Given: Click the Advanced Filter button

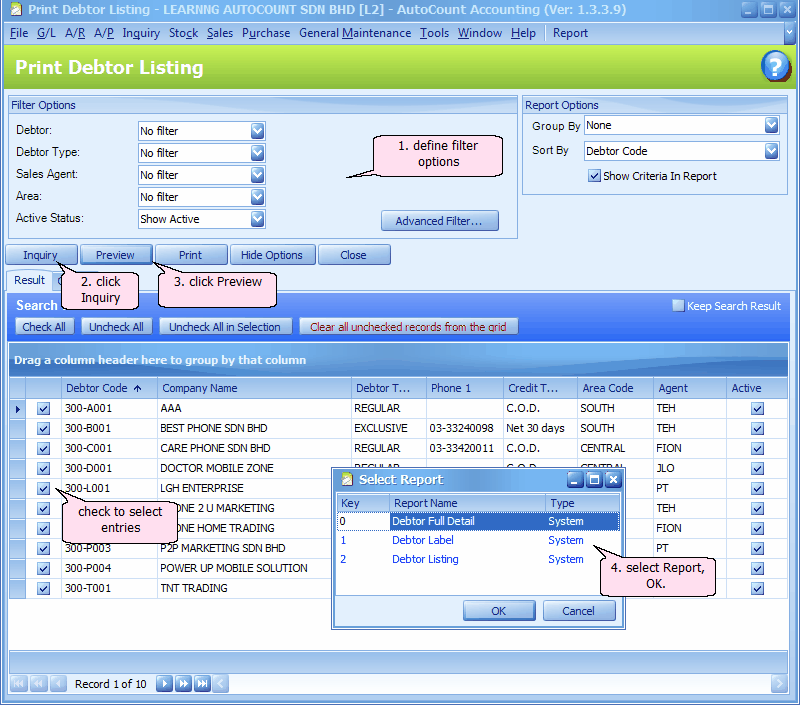Looking at the screenshot, I should pos(439,221).
